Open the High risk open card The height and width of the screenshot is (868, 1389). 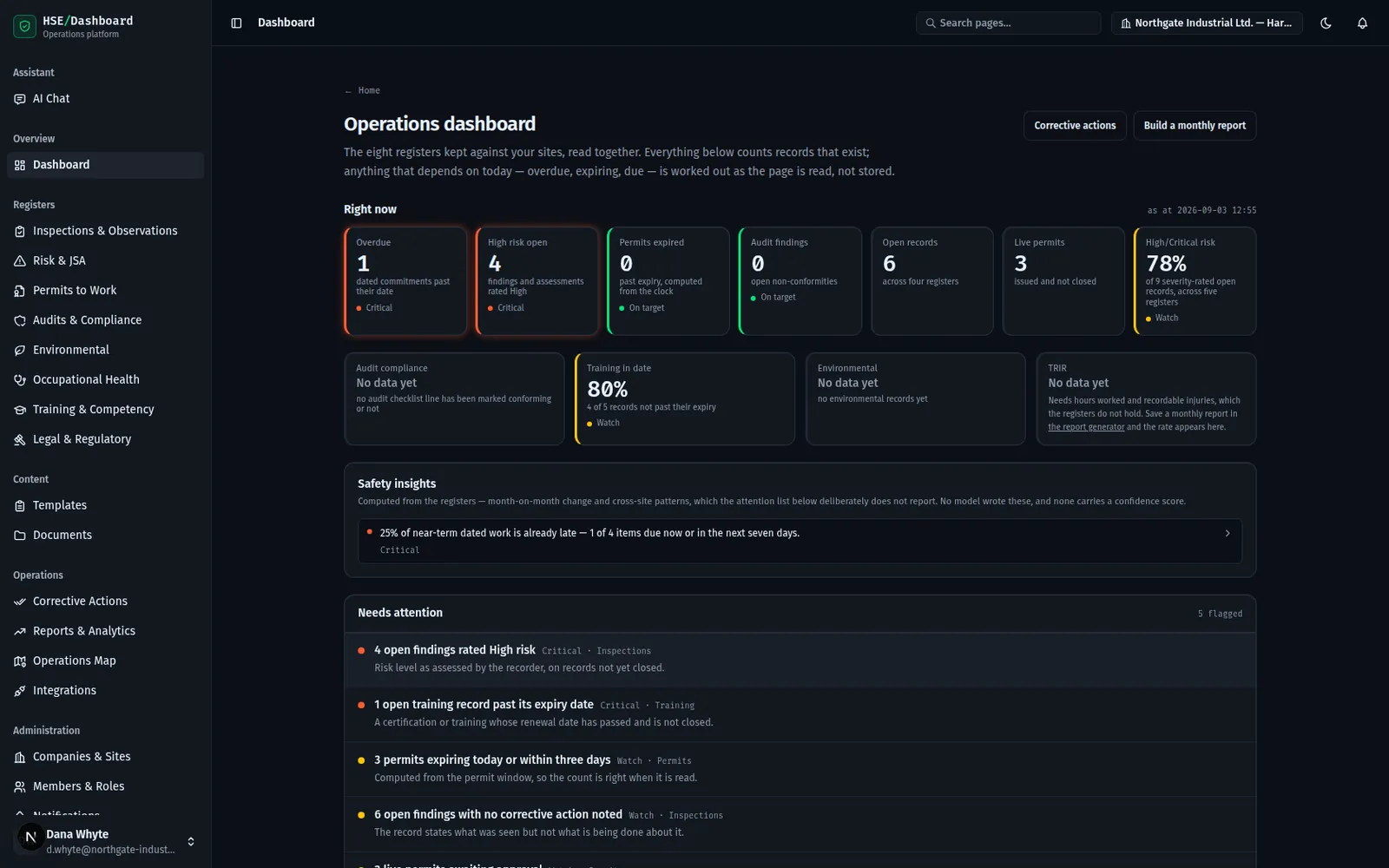click(537, 281)
